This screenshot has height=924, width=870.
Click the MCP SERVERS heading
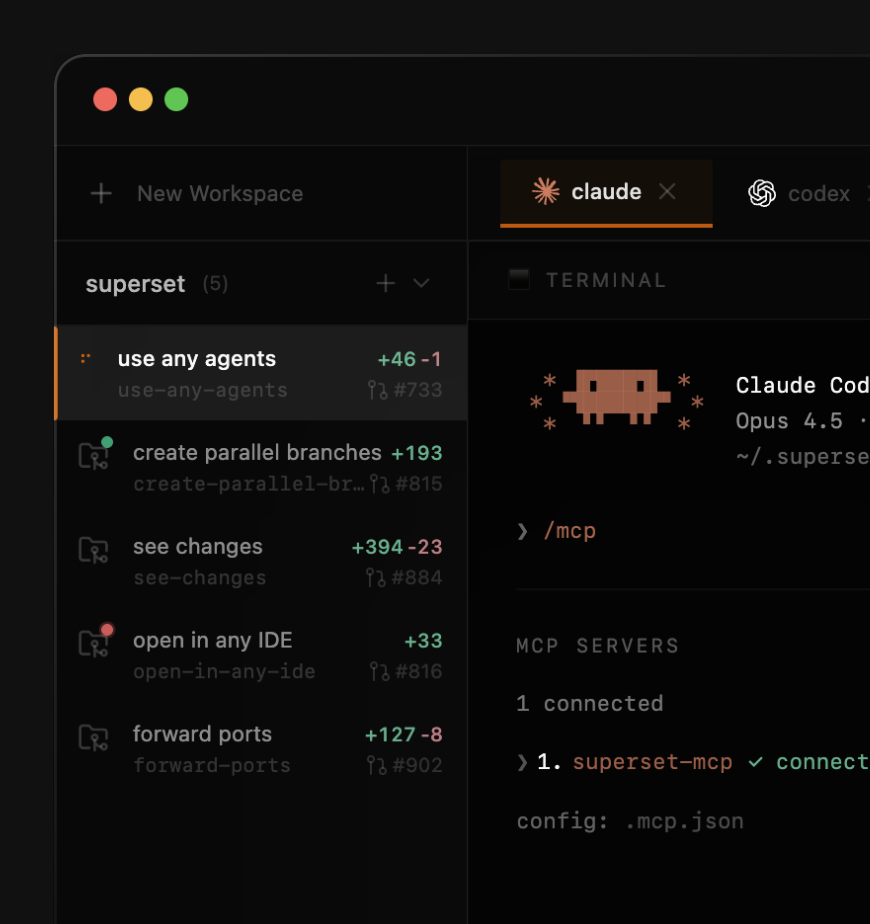point(598,646)
